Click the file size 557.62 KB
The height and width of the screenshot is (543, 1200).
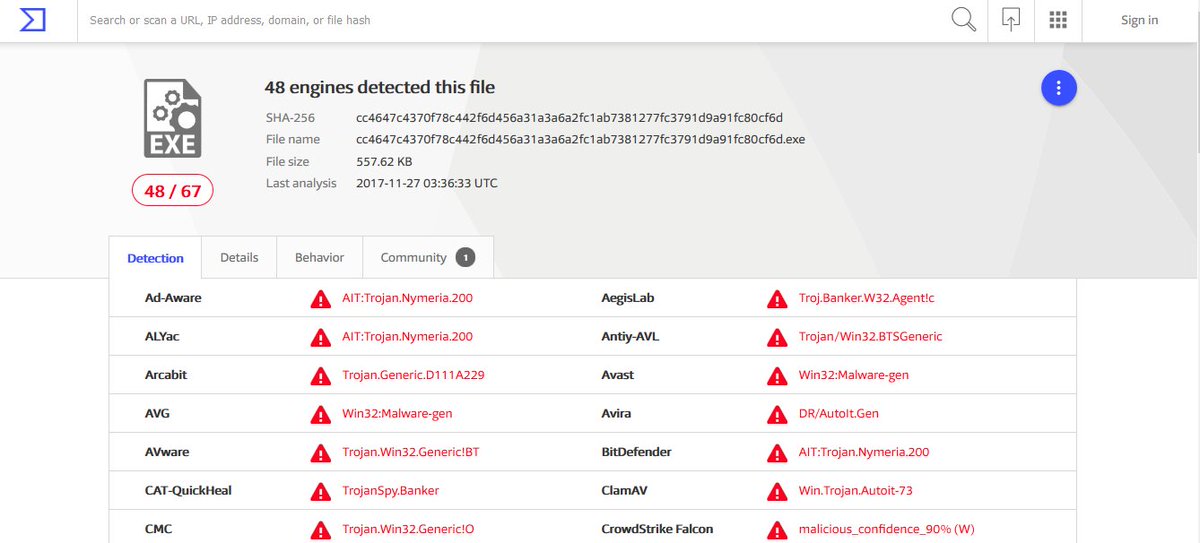384,162
